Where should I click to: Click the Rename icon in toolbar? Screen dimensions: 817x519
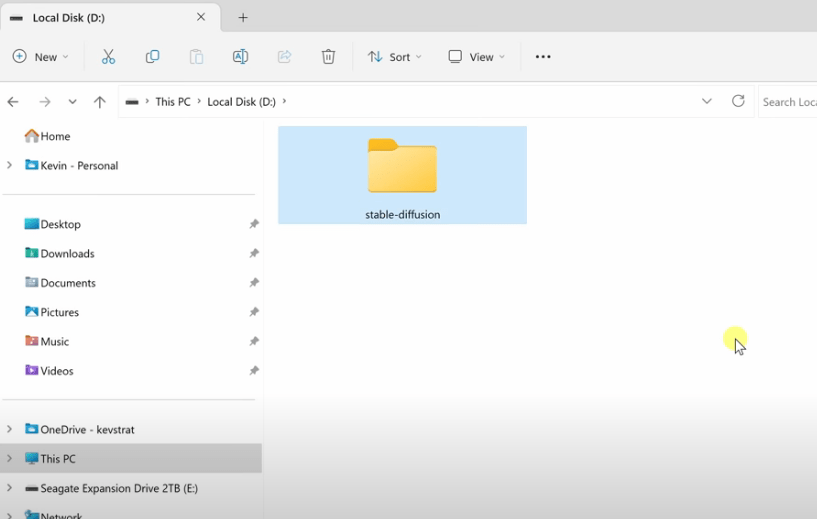[240, 57]
